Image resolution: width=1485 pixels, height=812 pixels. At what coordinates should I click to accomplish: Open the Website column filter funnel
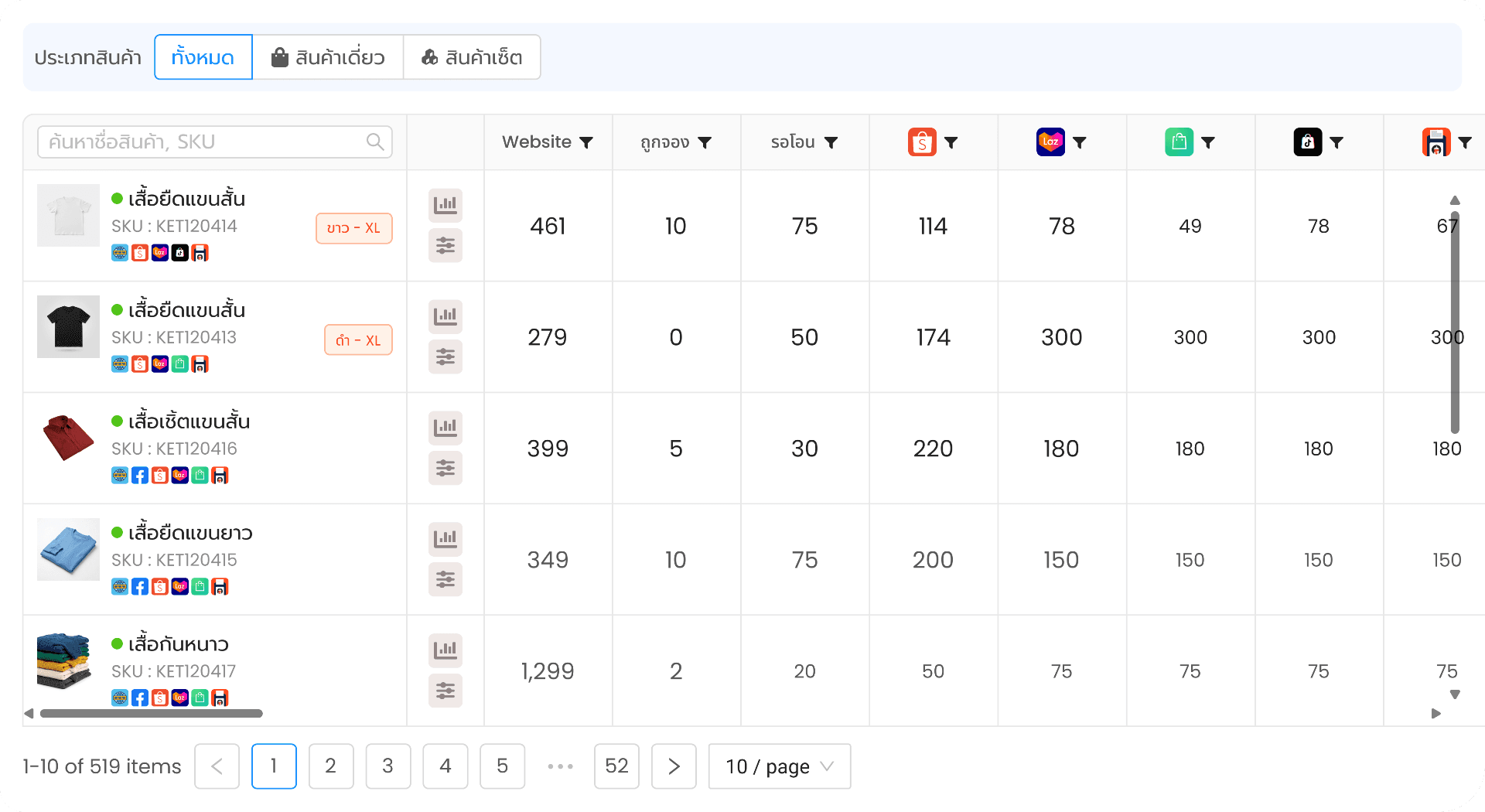(587, 142)
